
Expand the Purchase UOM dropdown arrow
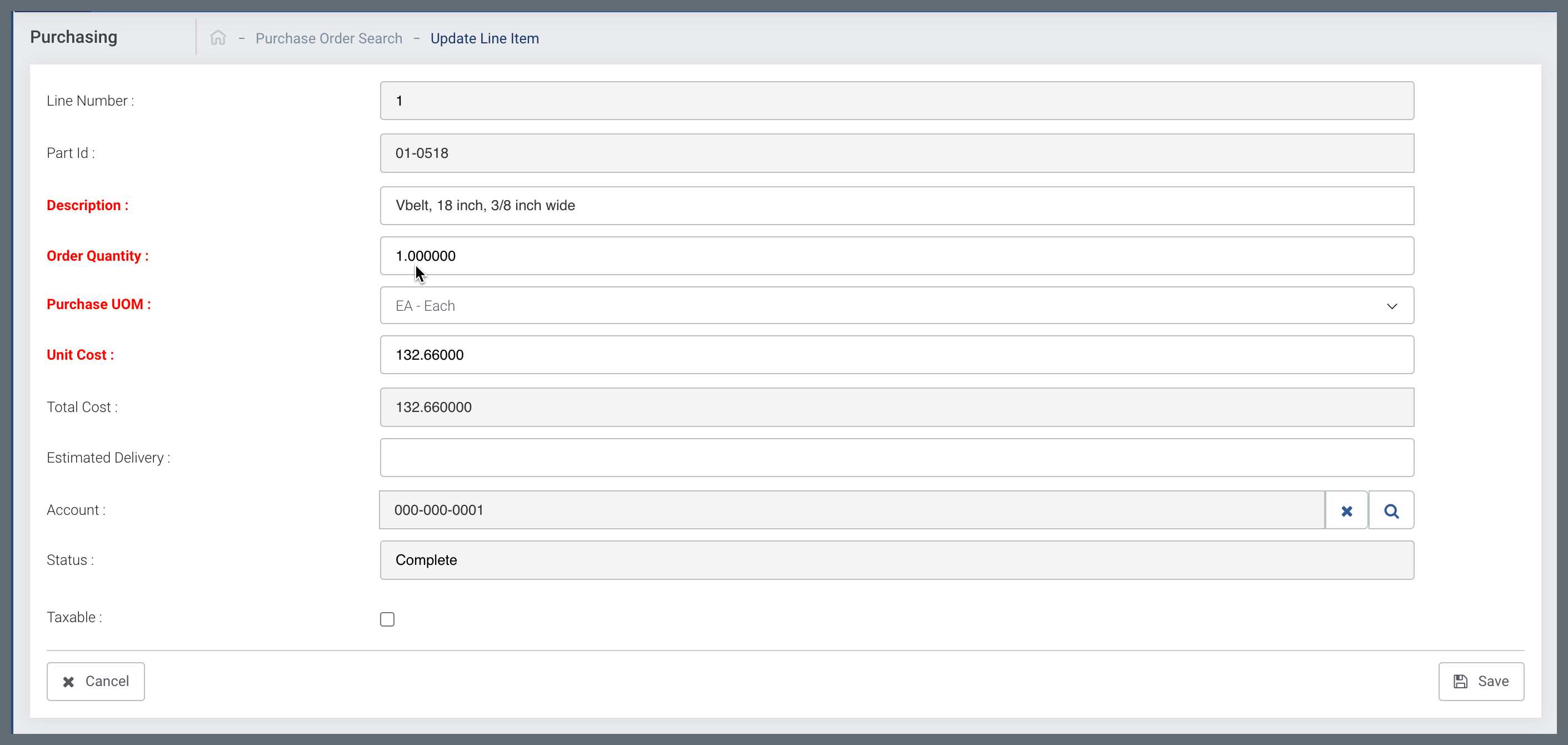(1391, 306)
